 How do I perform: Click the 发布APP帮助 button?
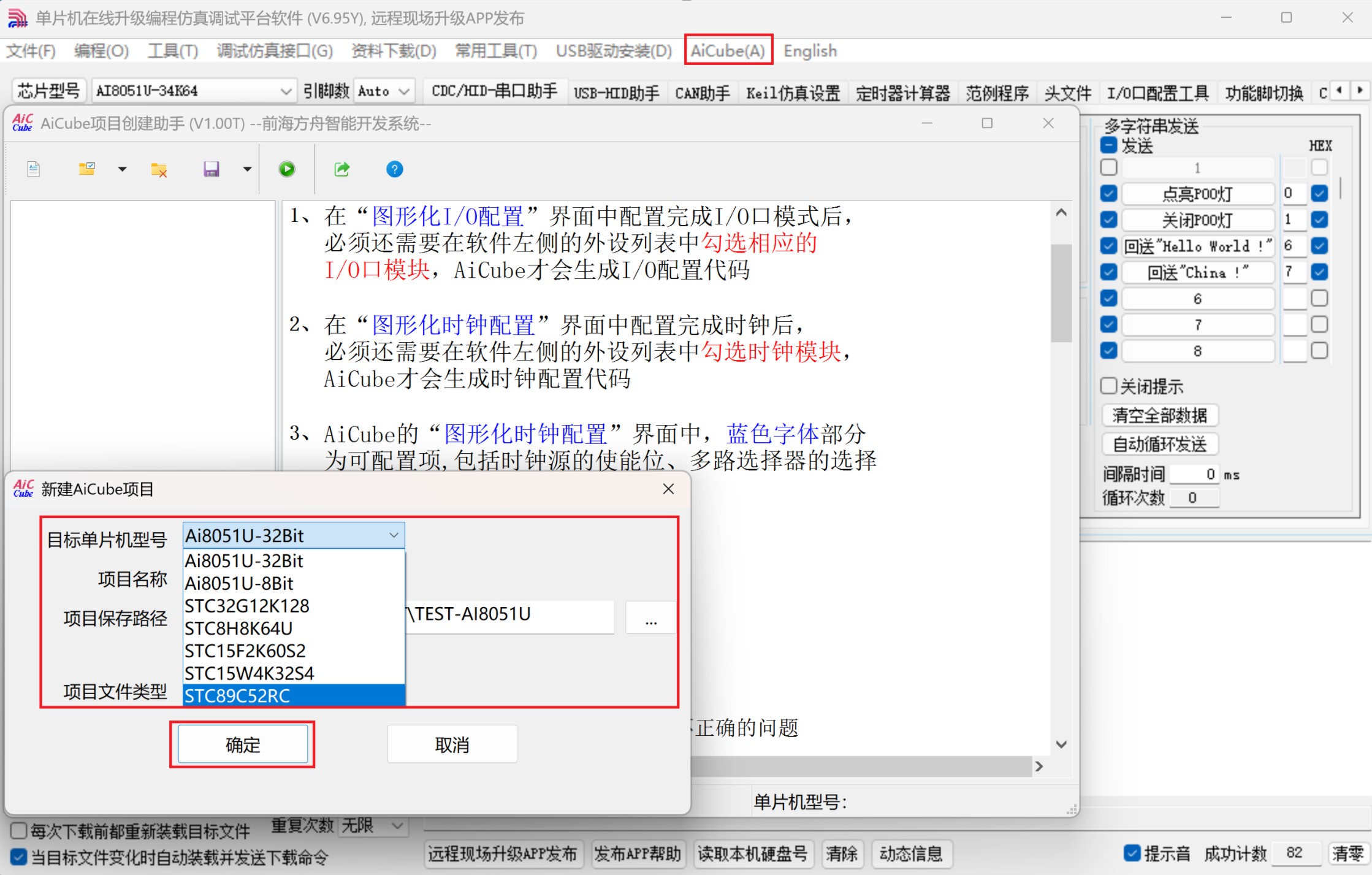[x=638, y=854]
